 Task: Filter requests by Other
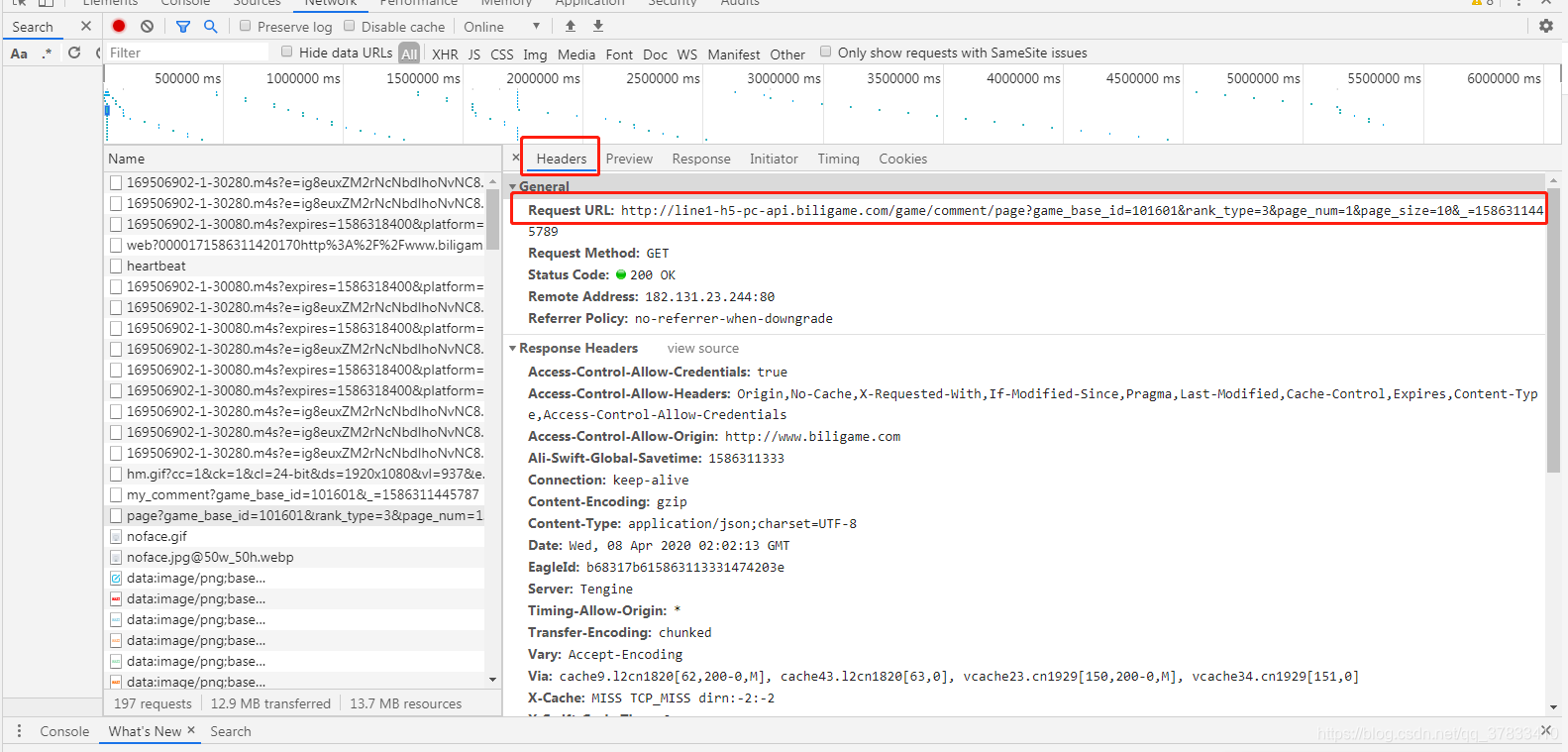point(787,54)
